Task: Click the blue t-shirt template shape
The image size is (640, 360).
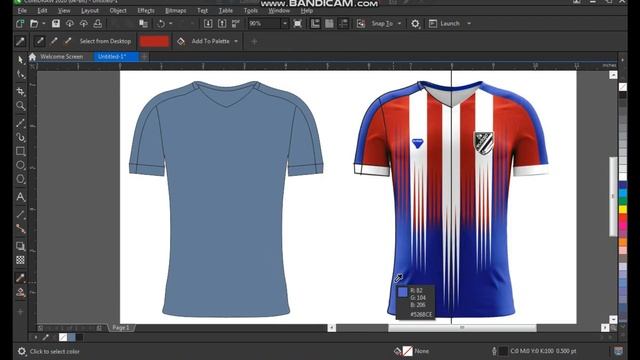Action: [226, 198]
